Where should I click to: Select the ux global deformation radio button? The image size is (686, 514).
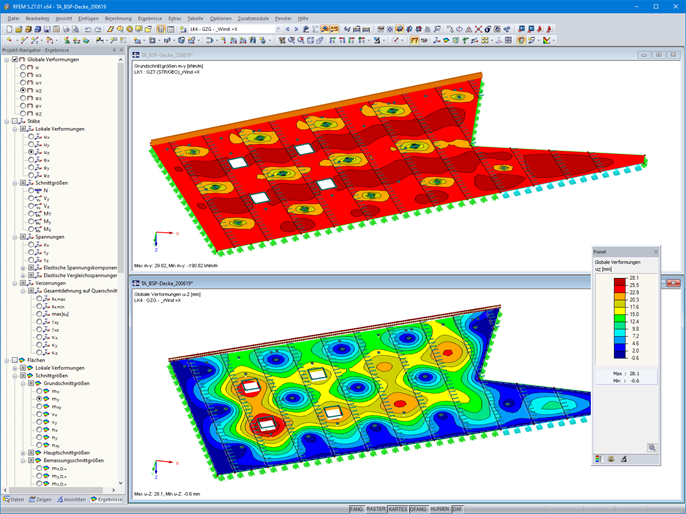[23, 75]
